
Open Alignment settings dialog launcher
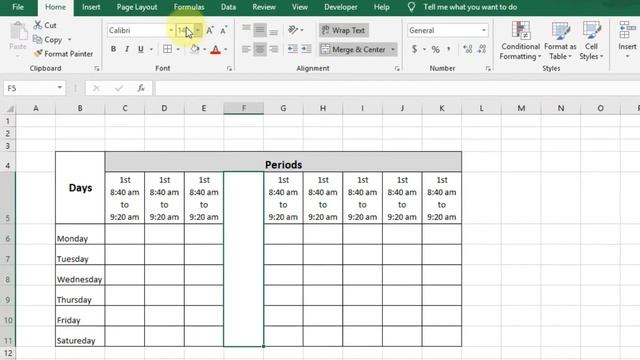coord(397,69)
